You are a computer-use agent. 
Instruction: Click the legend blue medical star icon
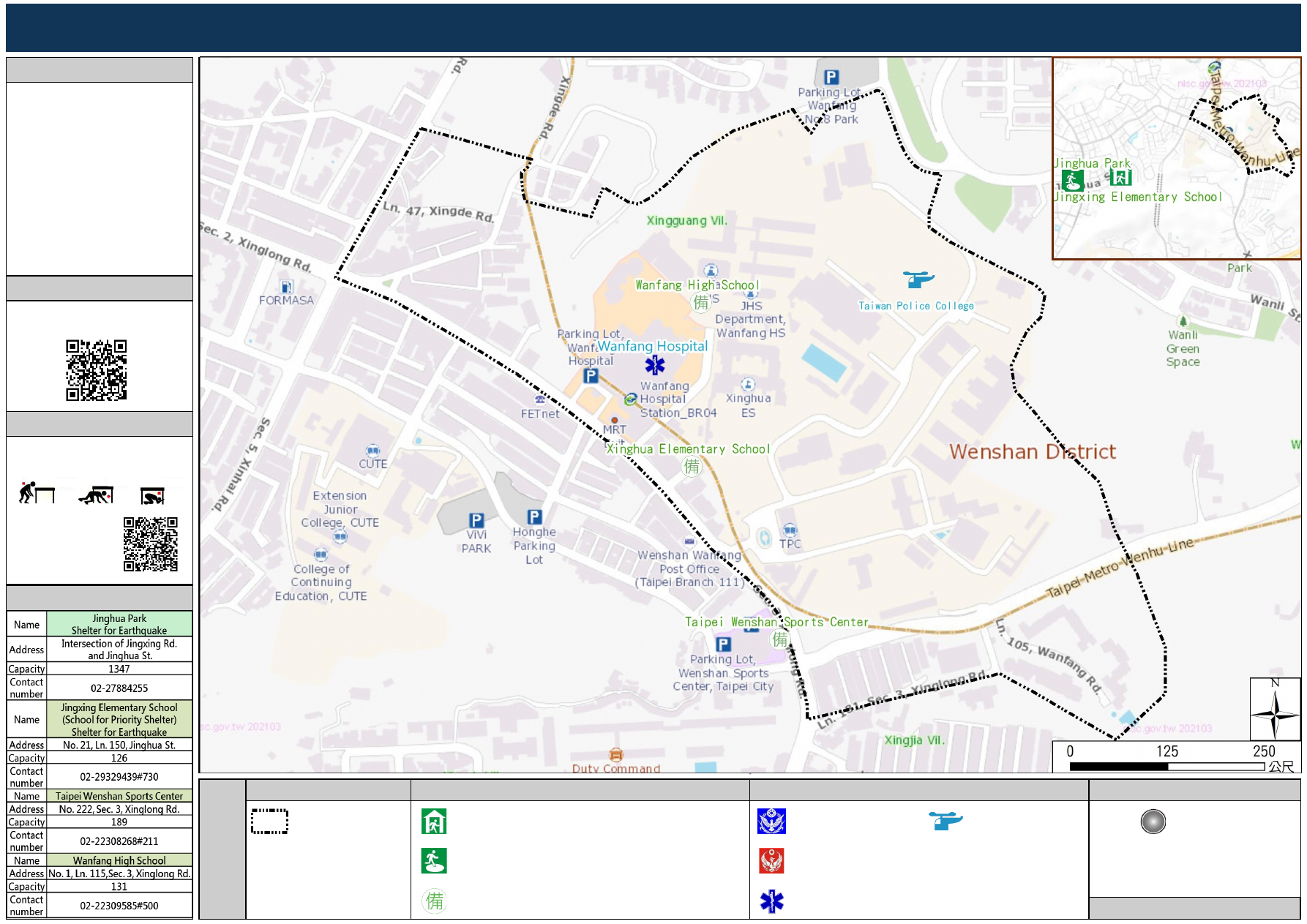pyautogui.click(x=771, y=901)
